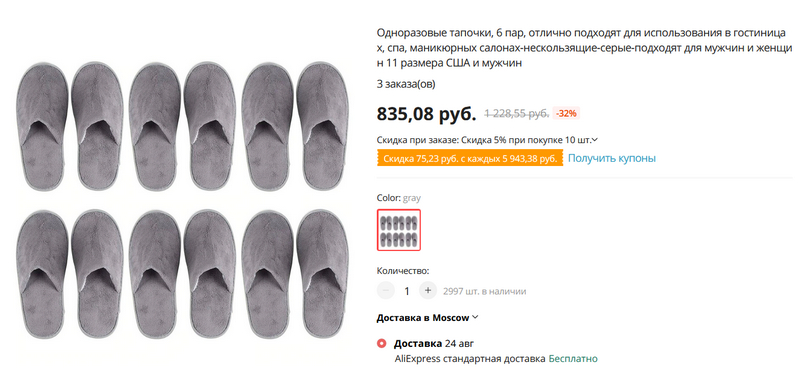Click the Одноразовые тапочки product title

(x=585, y=48)
